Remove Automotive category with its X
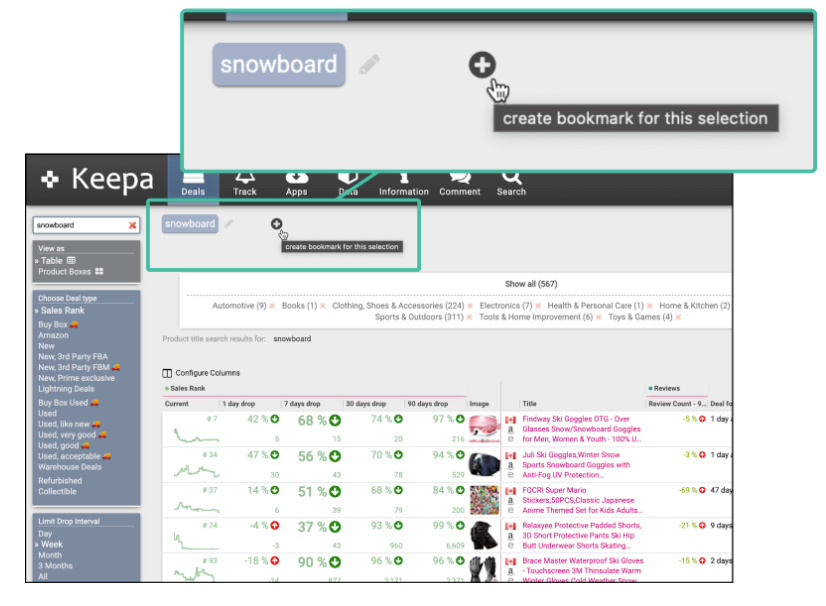Screen dimensions: 826x606 pos(272,306)
